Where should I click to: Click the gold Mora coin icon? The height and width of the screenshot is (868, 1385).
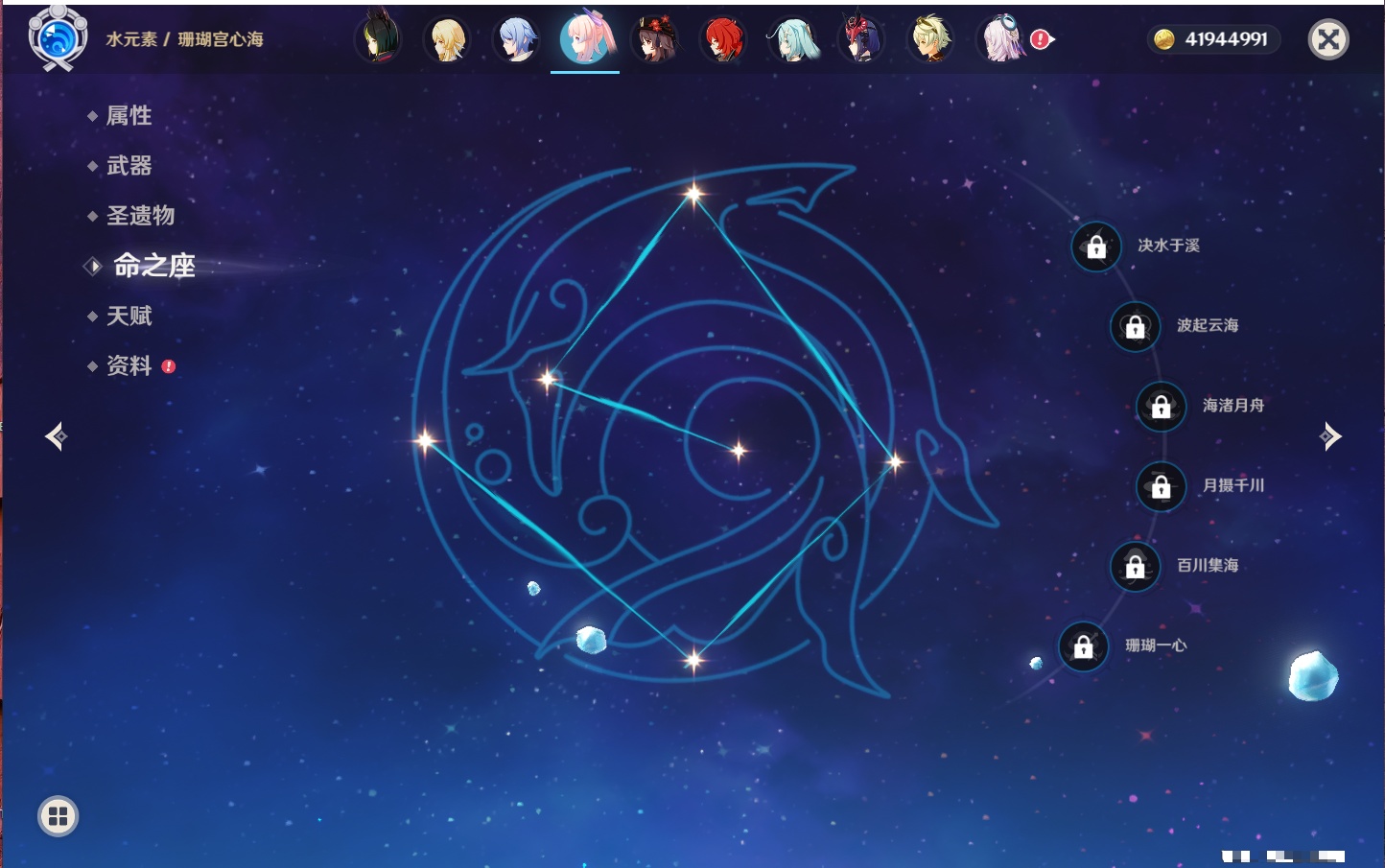[1164, 39]
